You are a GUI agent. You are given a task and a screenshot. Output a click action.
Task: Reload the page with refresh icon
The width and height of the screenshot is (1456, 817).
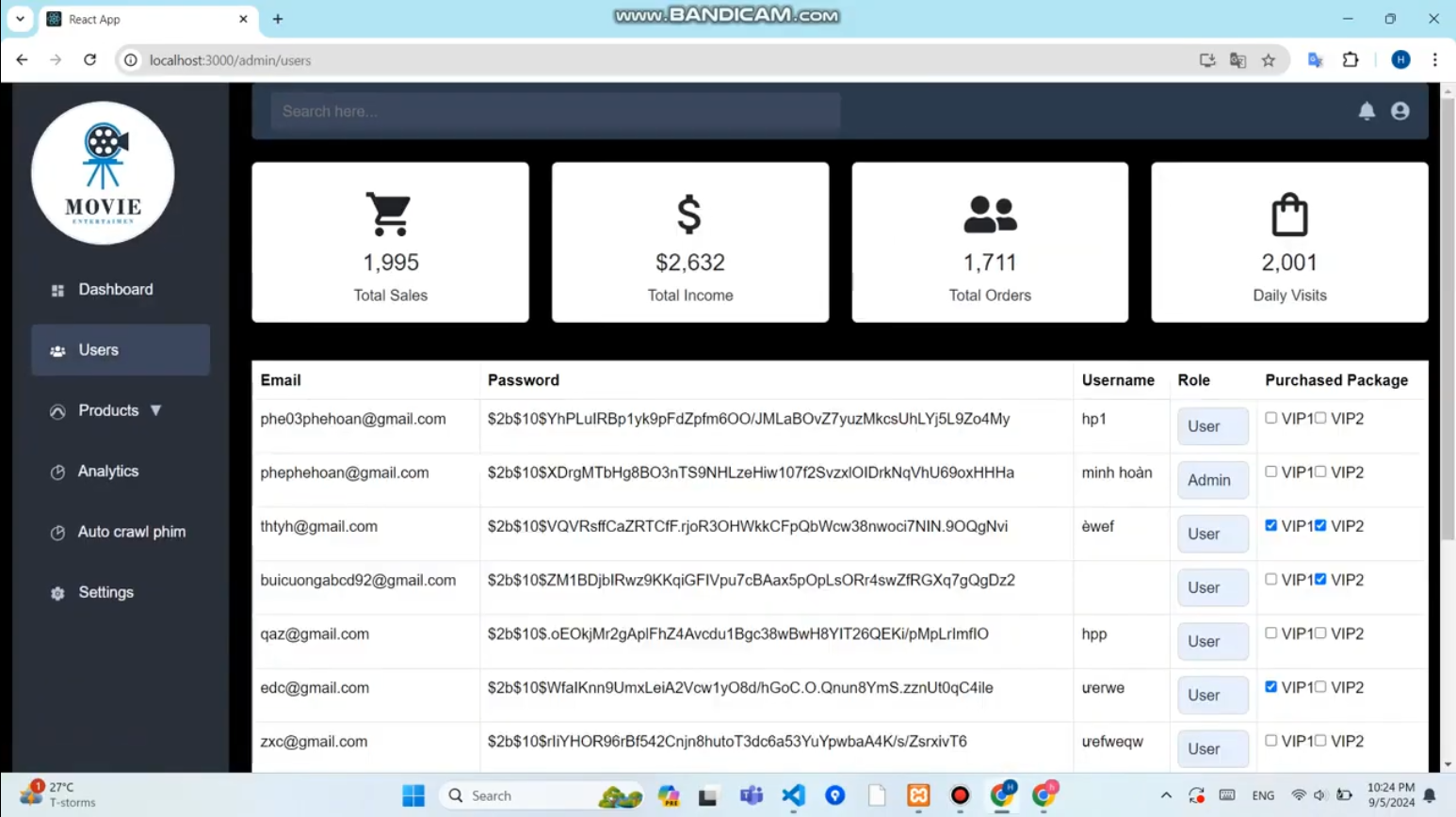pos(89,59)
